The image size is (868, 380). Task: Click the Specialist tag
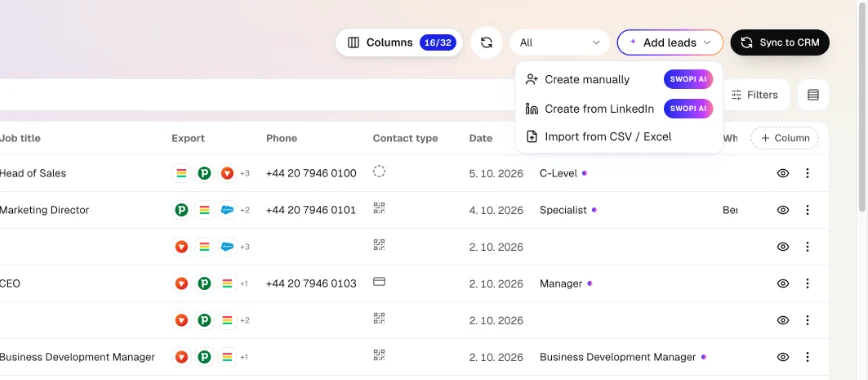[563, 210]
